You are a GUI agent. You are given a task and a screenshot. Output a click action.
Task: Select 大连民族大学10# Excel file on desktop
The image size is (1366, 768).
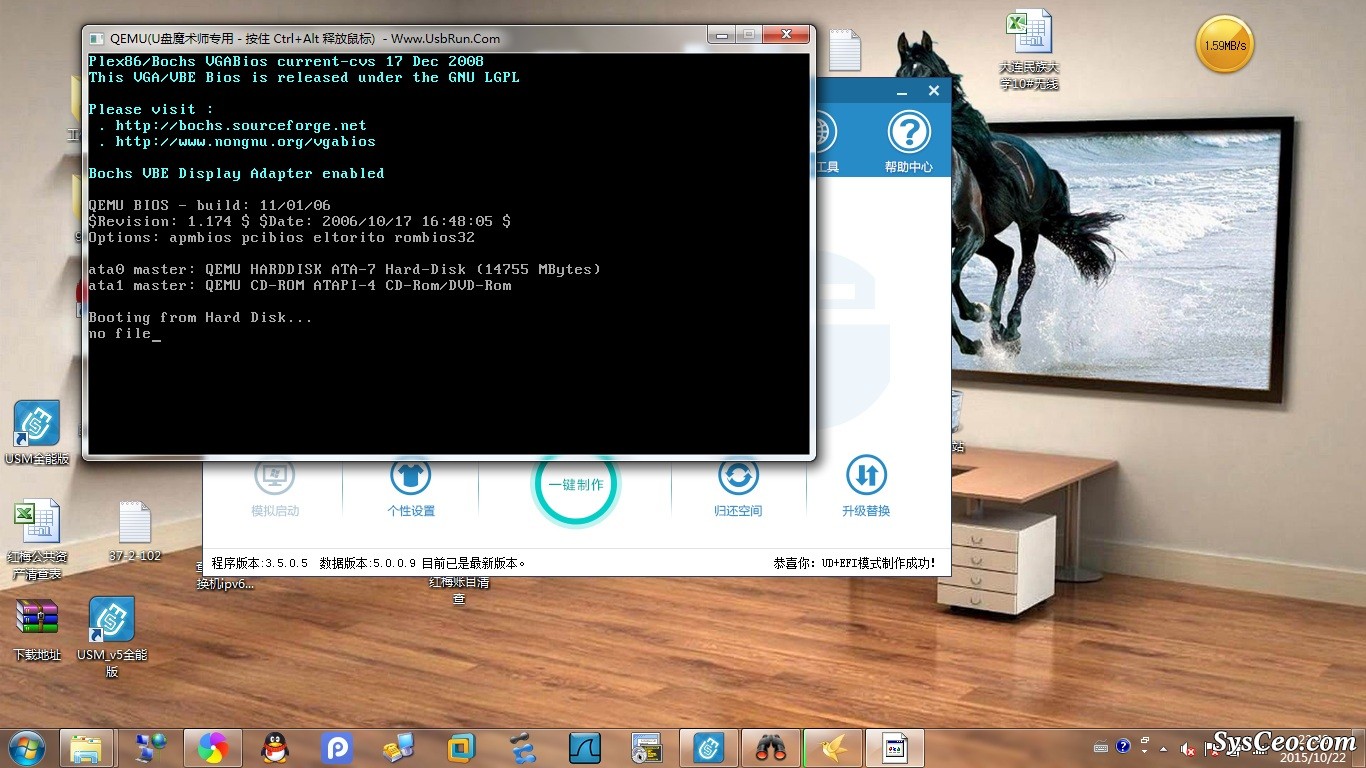[1029, 49]
